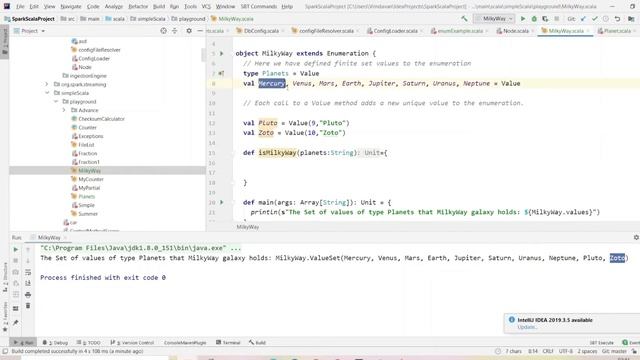
Task: Click the stop square in the Run panel
Action: [x=16, y=260]
